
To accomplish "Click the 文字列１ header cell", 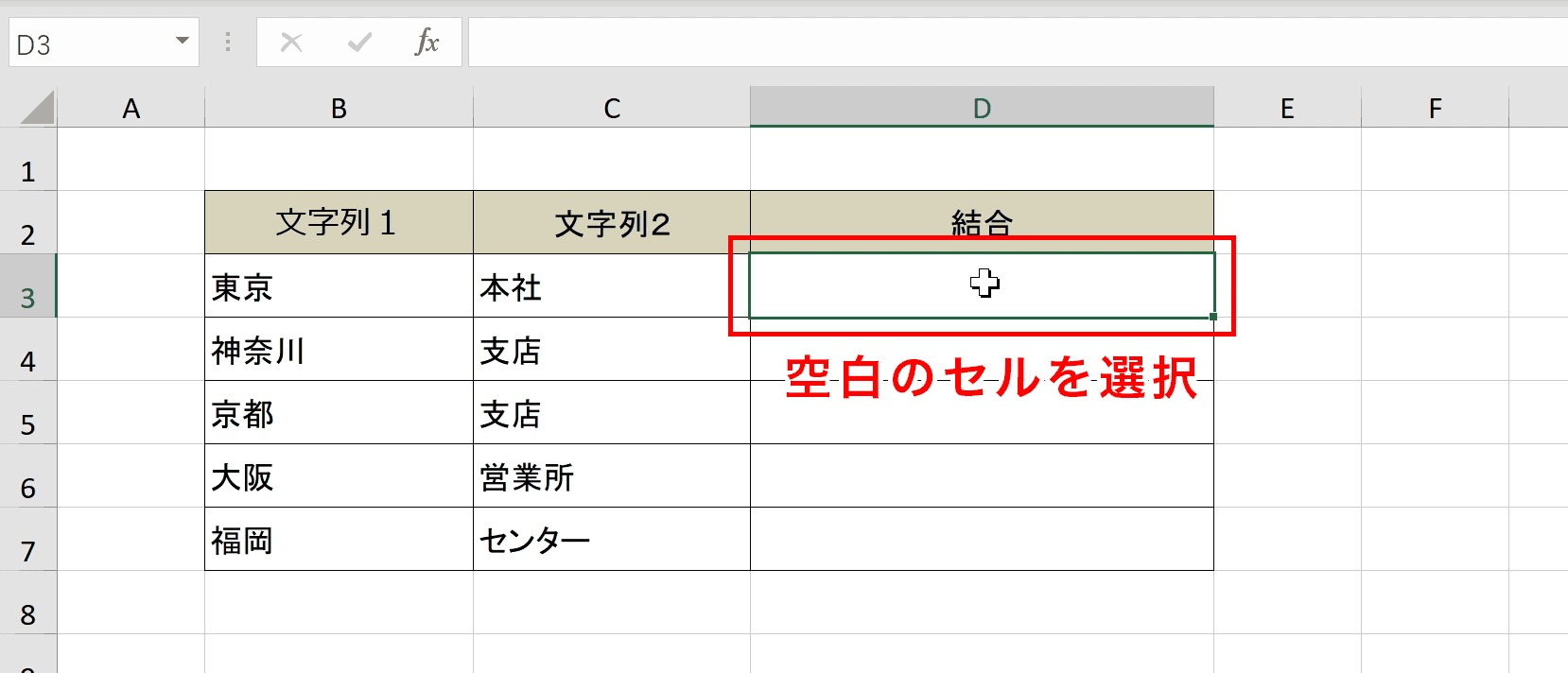I will coord(339,223).
